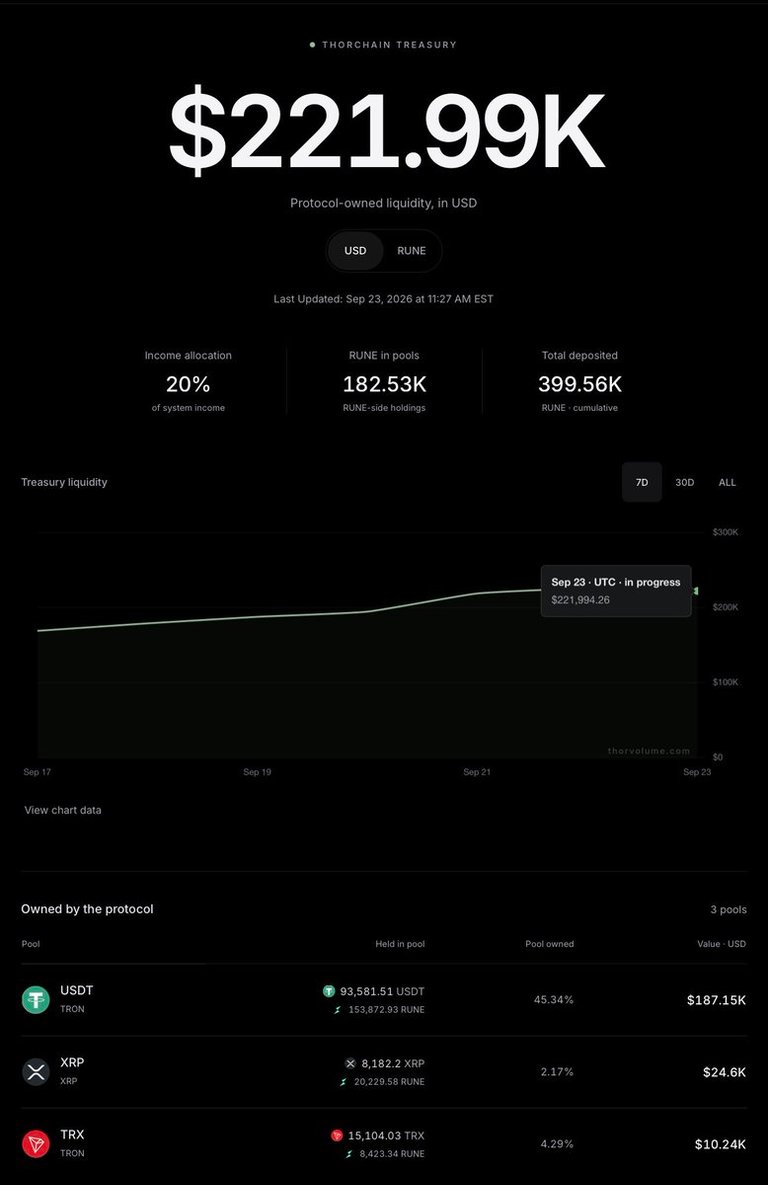Click small XRP icon beside 8,182.2 XRP
Screen dimensions: 768x1185
pos(350,1063)
